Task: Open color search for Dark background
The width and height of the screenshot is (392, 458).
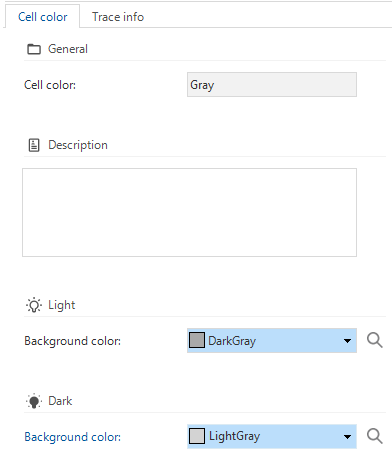Action: click(375, 436)
